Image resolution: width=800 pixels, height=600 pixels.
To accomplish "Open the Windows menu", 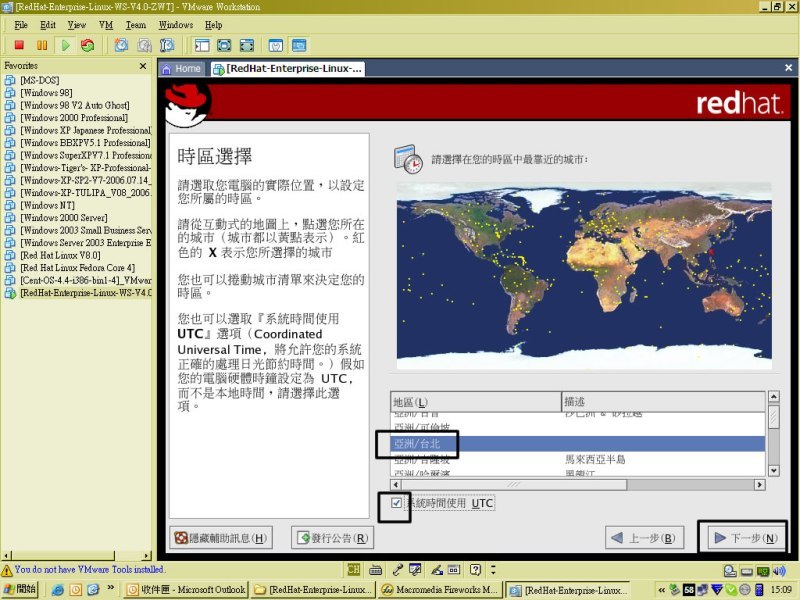I will pyautogui.click(x=176, y=25).
